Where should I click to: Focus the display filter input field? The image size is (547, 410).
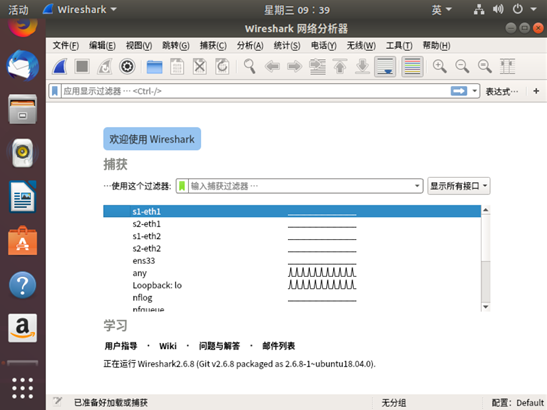[256, 91]
